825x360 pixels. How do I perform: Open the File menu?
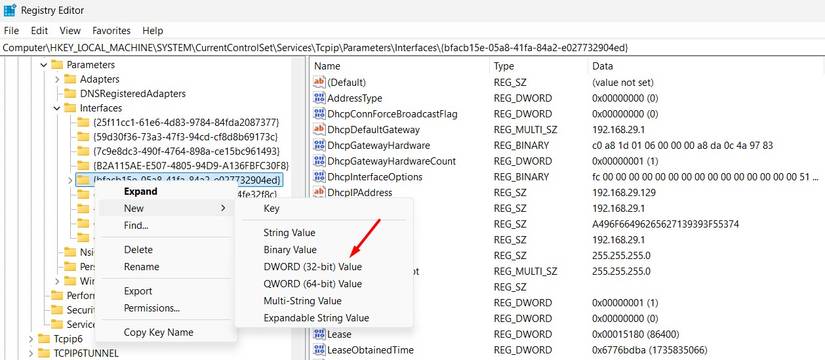click(11, 31)
